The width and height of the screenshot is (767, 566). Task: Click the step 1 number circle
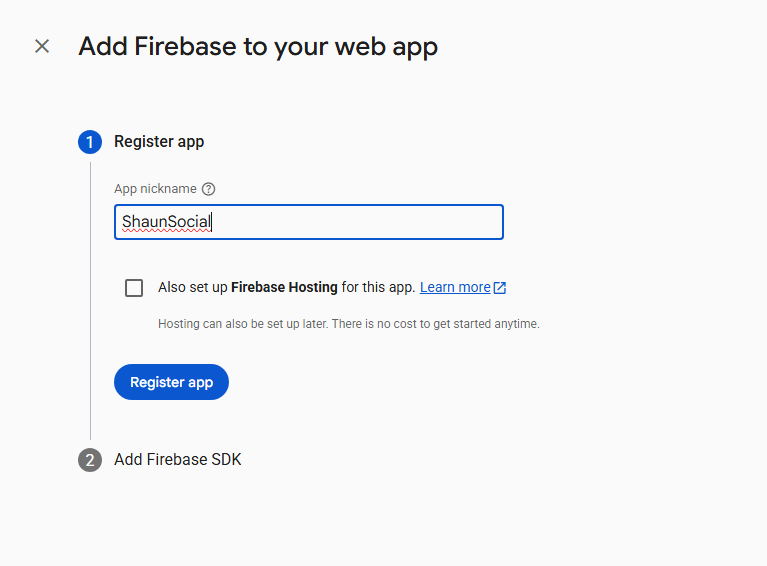pos(90,142)
